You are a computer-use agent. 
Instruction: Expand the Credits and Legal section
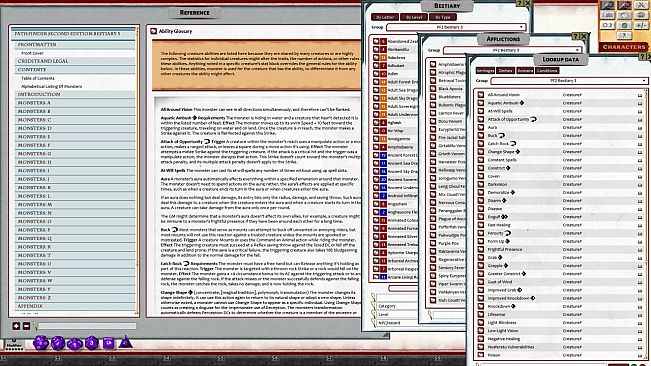[x=75, y=61]
